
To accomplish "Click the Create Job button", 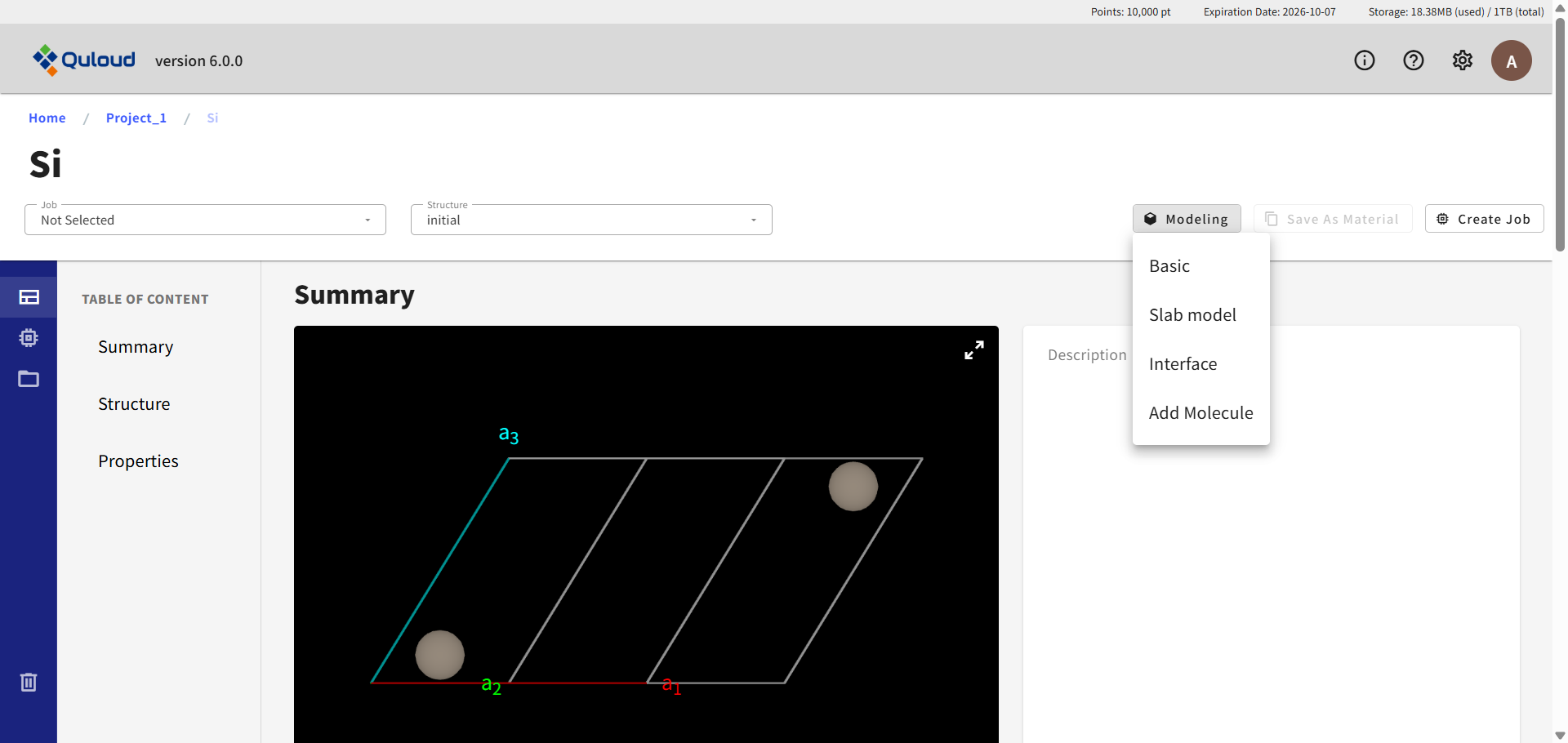I will pyautogui.click(x=1483, y=219).
